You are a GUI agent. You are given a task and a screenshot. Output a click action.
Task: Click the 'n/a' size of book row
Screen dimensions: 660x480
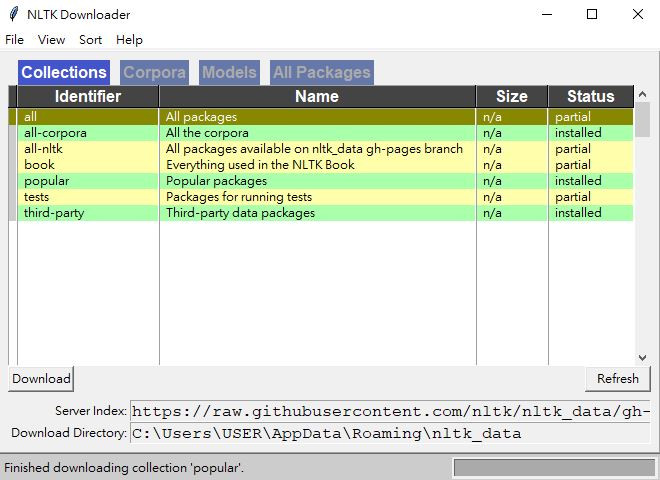pos(512,165)
